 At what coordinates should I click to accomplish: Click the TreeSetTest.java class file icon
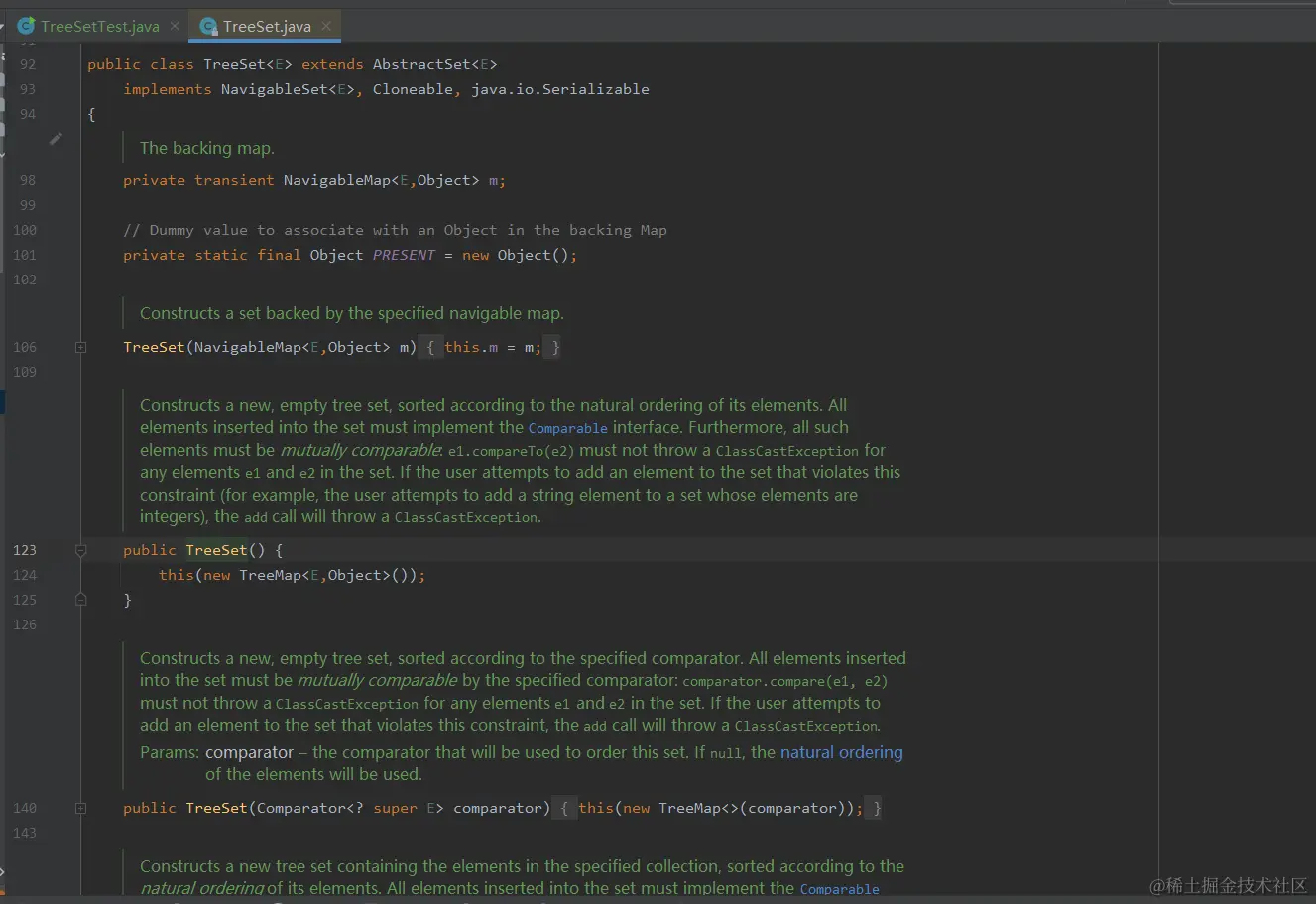click(x=27, y=27)
